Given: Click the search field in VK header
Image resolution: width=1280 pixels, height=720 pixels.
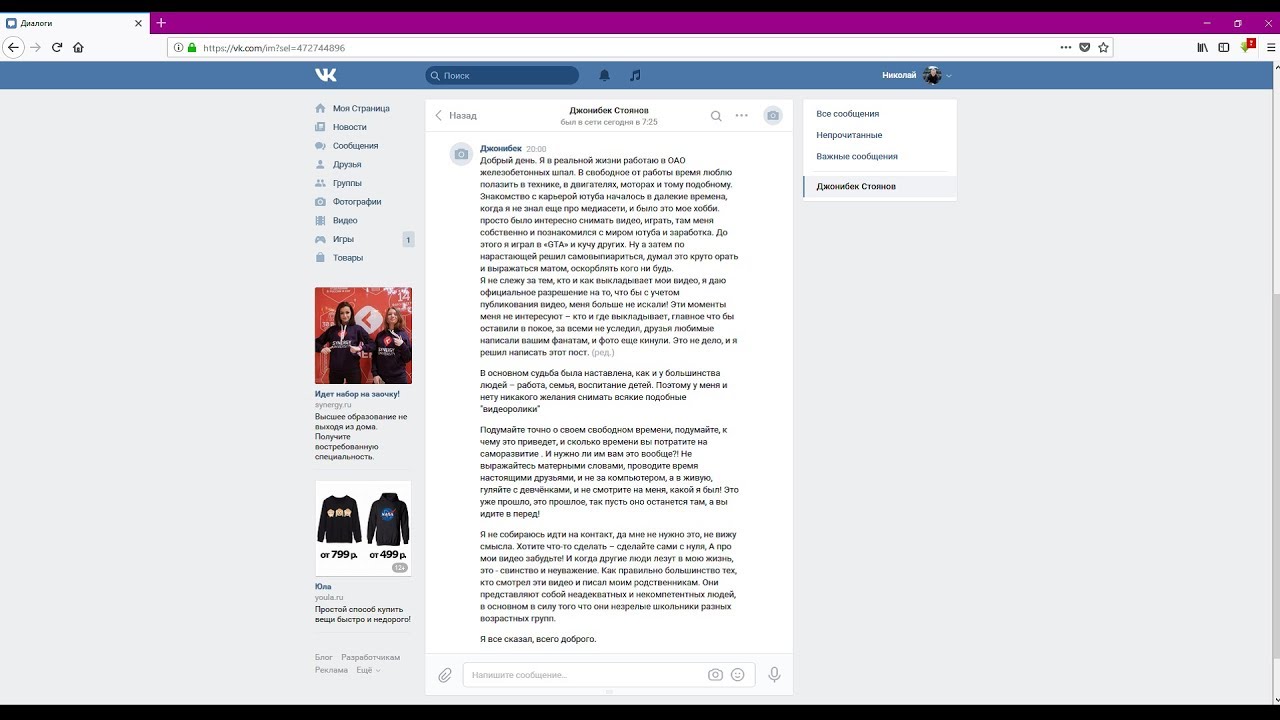Looking at the screenshot, I should pos(502,75).
